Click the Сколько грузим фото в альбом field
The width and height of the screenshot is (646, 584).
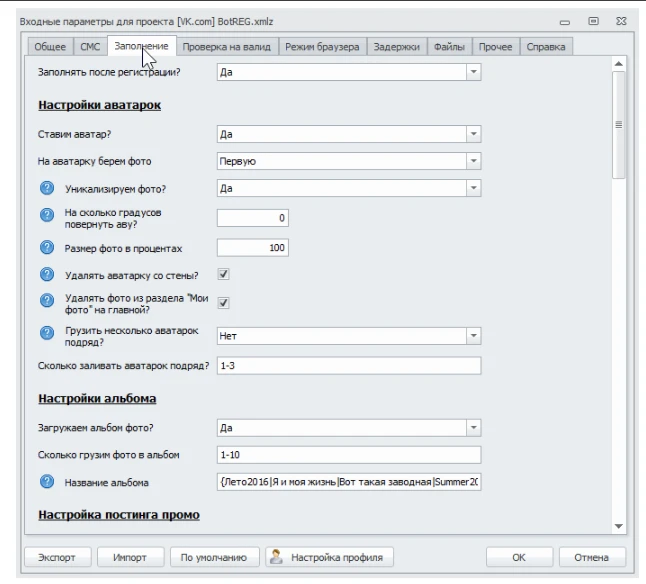[349, 455]
